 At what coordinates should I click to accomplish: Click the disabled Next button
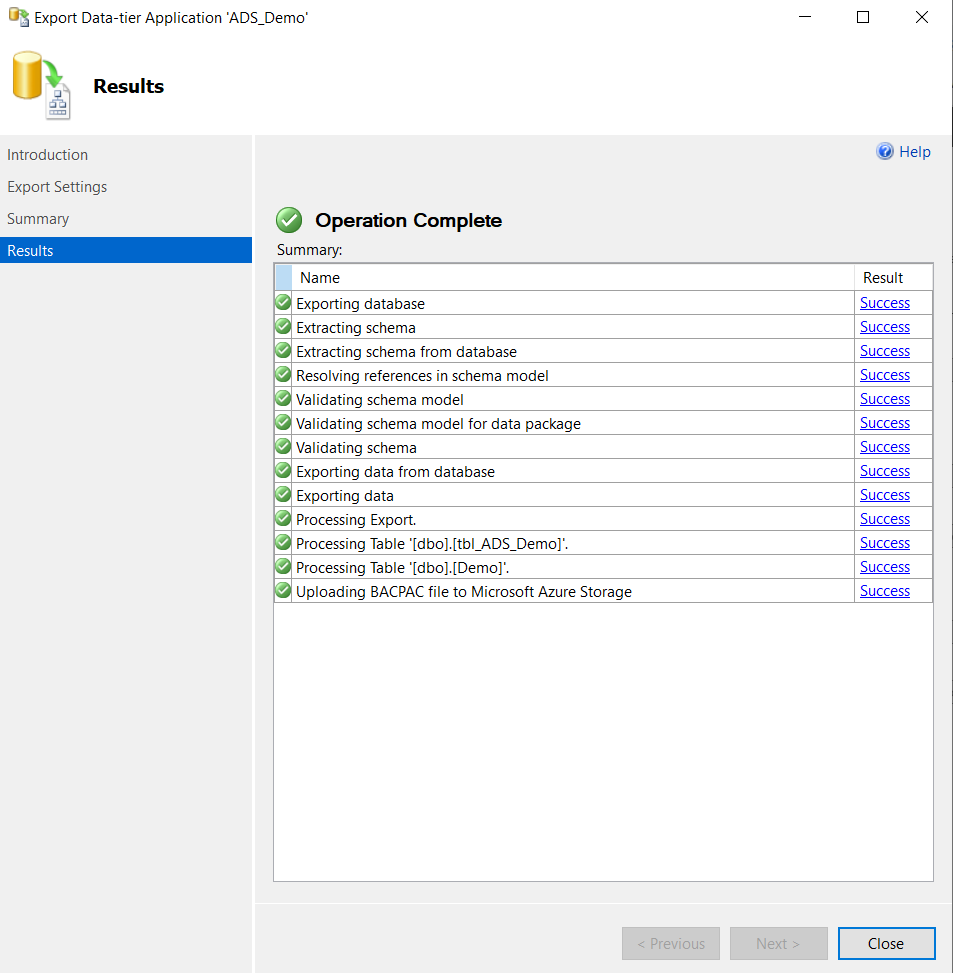[779, 943]
